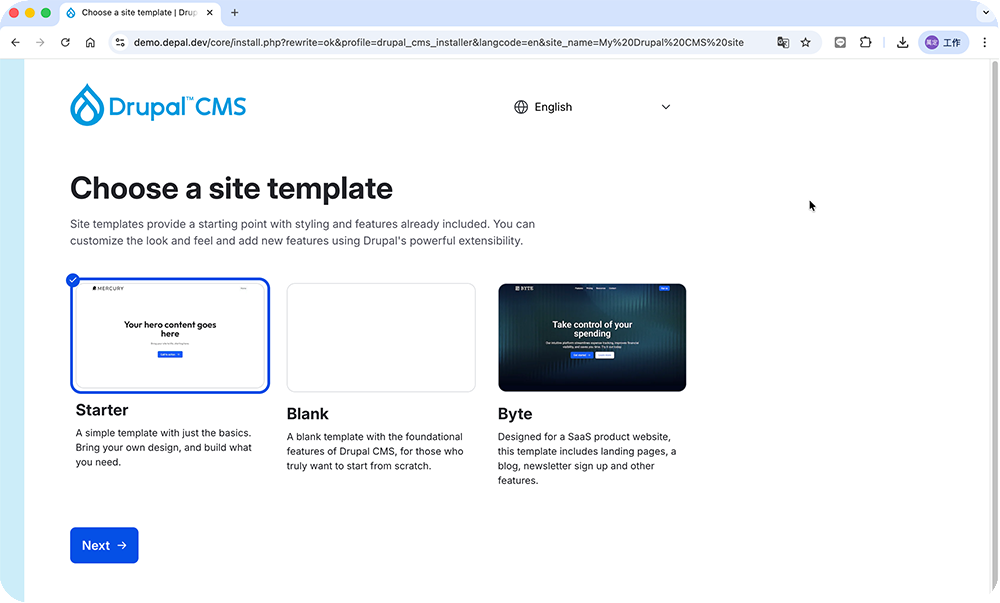
Task: Open the browser downloads icon
Action: [x=902, y=43]
